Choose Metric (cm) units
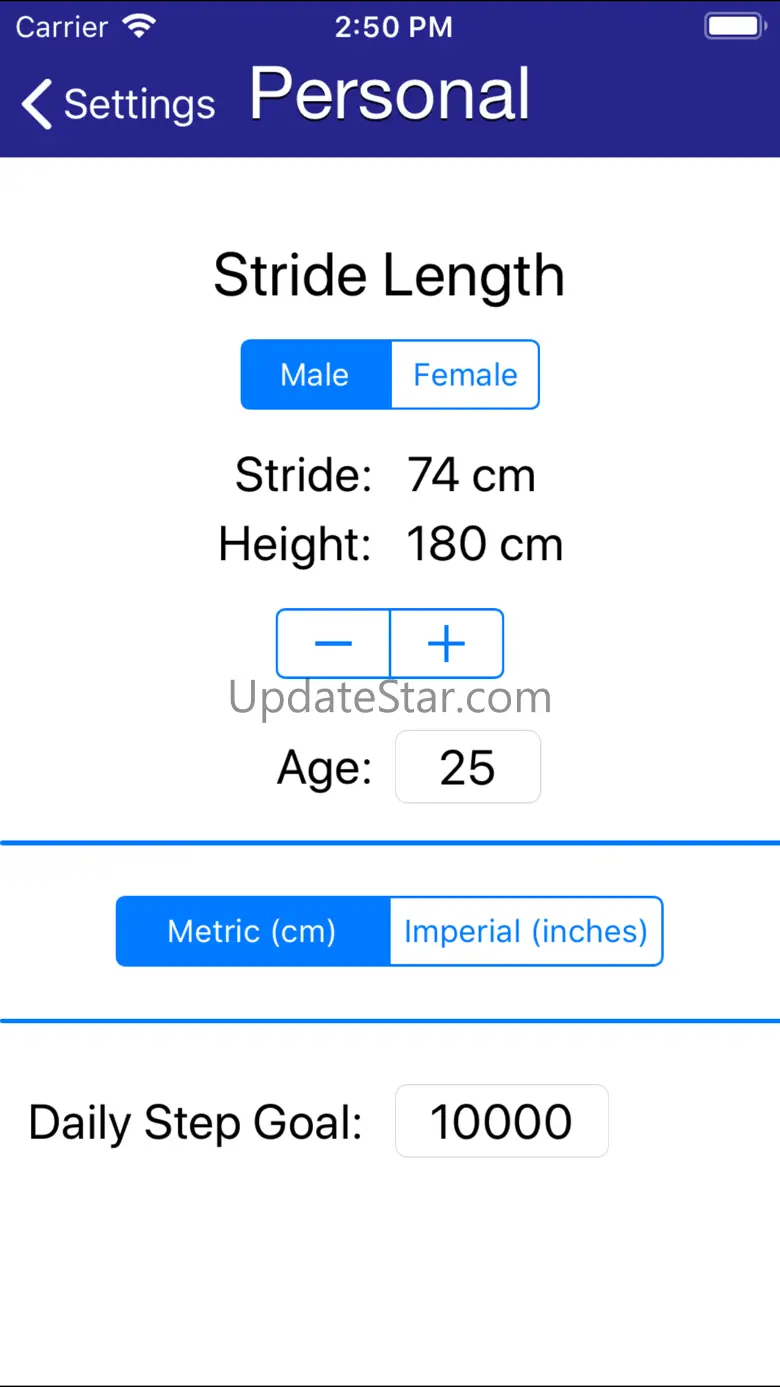The height and width of the screenshot is (1387, 780). [x=252, y=932]
